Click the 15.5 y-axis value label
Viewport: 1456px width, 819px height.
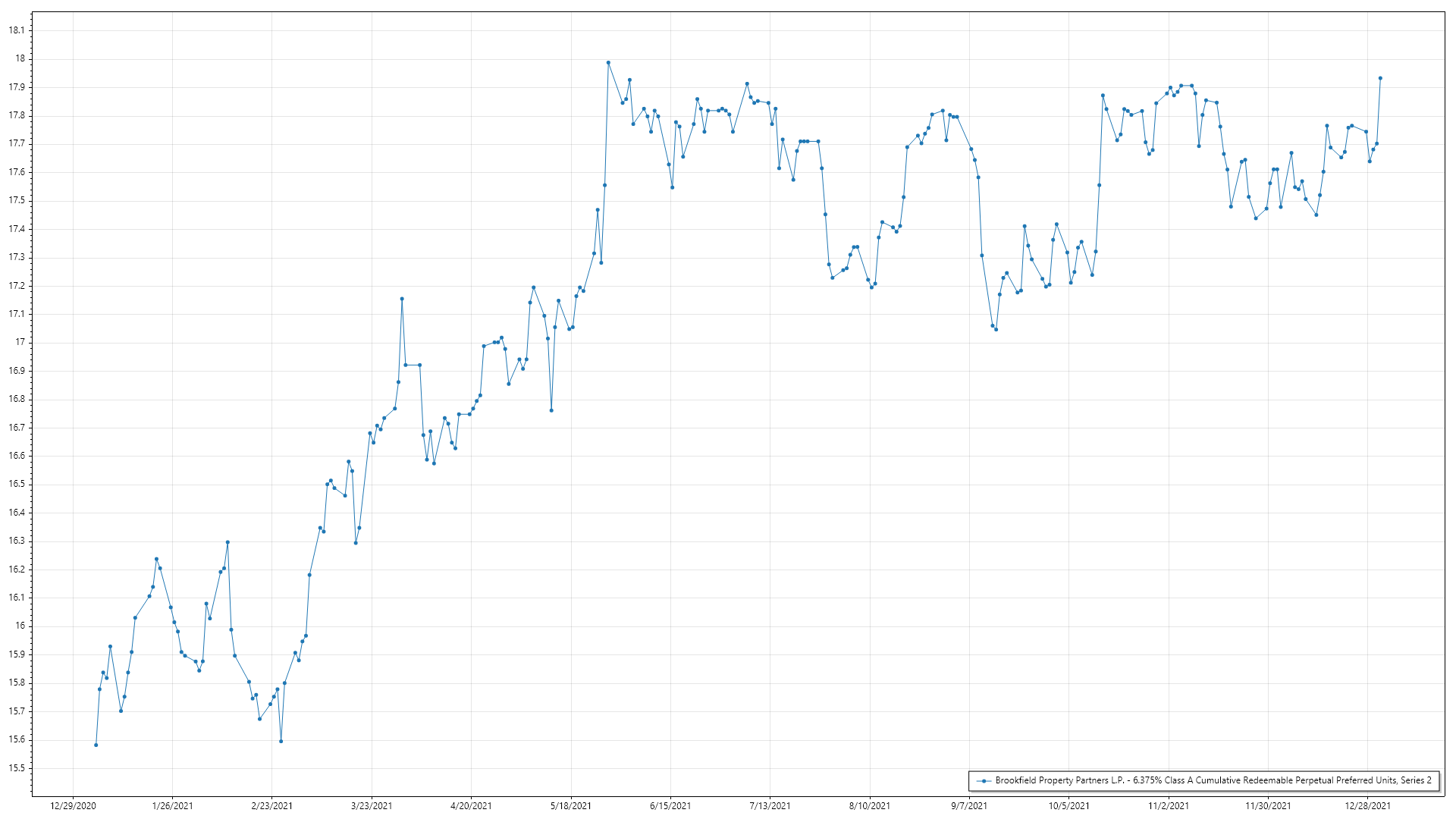pyautogui.click(x=17, y=768)
